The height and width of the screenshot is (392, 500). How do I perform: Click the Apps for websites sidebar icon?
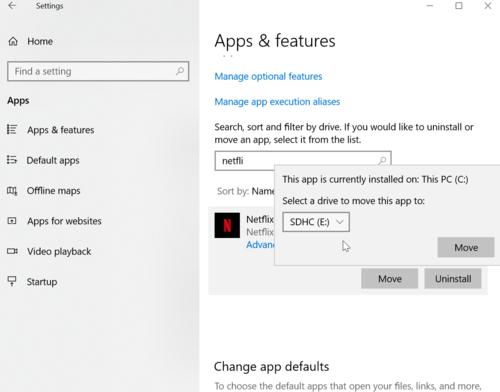coord(12,221)
